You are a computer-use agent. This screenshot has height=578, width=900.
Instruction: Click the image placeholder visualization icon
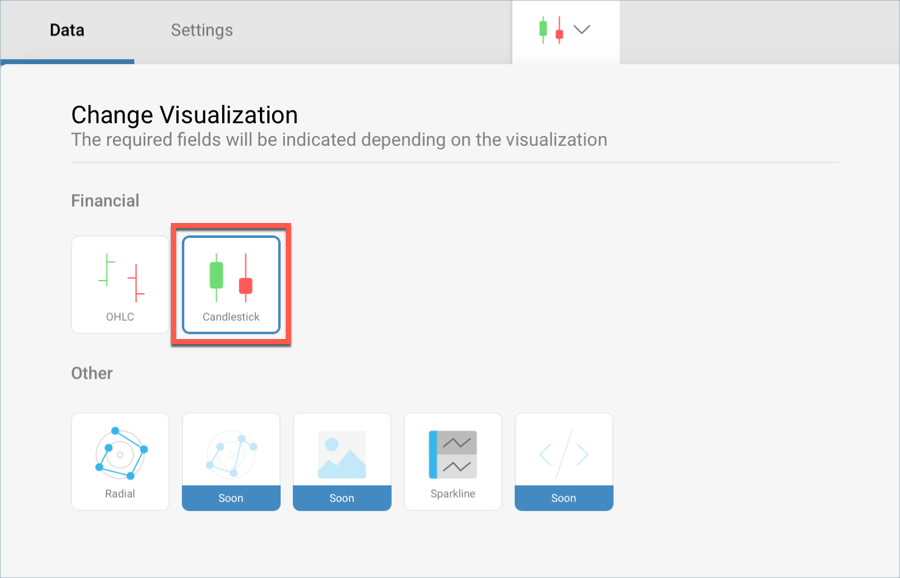point(342,452)
